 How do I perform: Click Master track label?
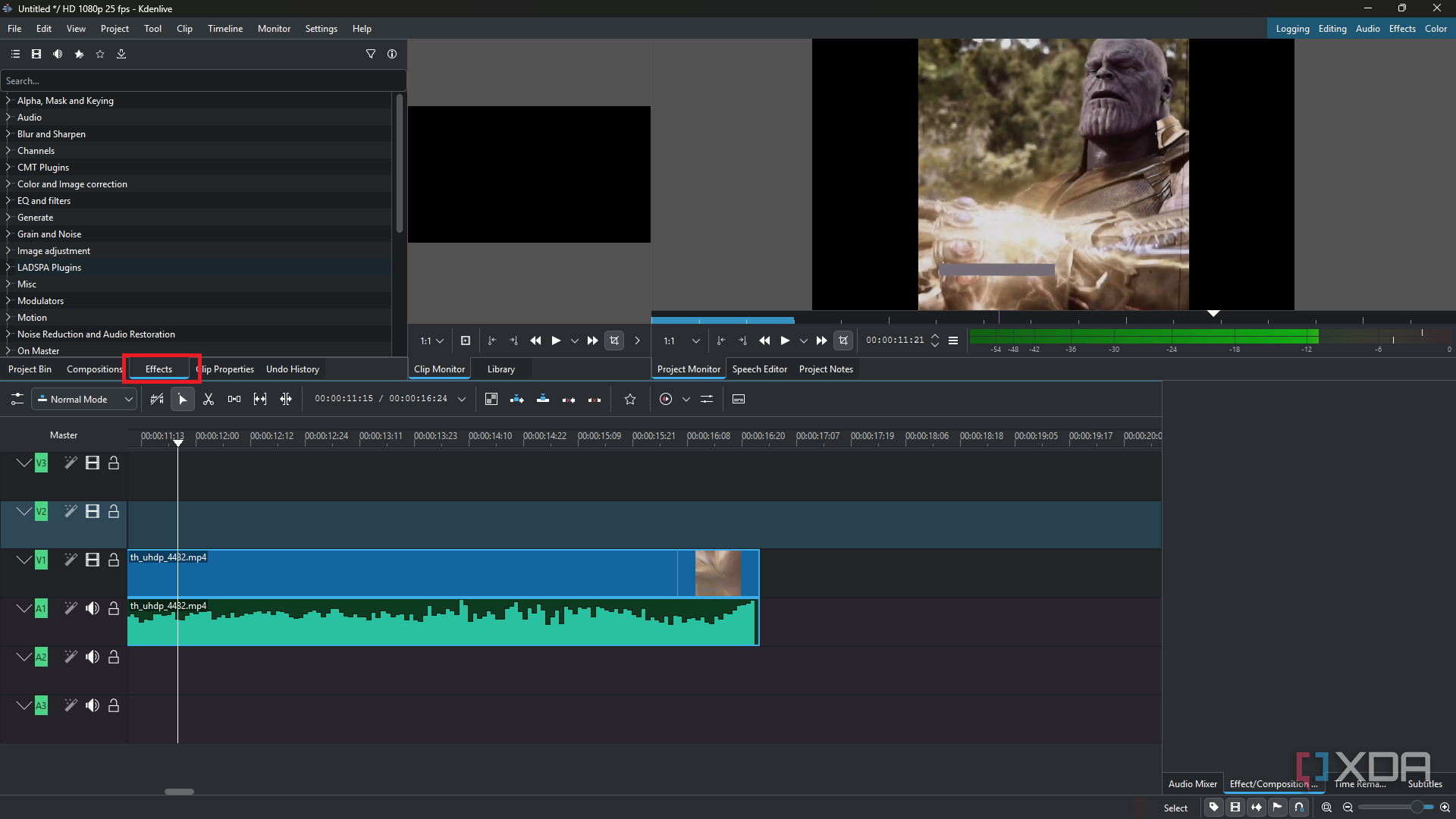tap(64, 435)
